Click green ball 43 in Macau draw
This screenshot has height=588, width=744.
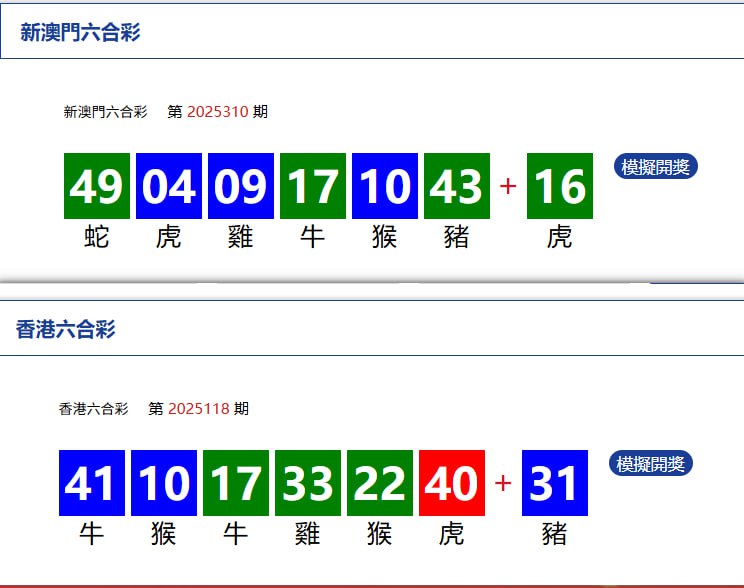pos(457,186)
